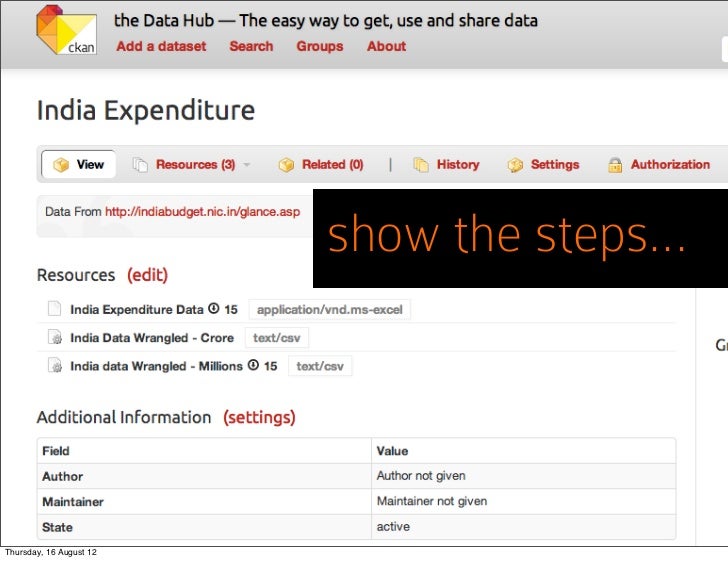This screenshot has width=728, height=561.
Task: Follow the indiabudget.nic.in/glance.asp link
Action: point(202,212)
